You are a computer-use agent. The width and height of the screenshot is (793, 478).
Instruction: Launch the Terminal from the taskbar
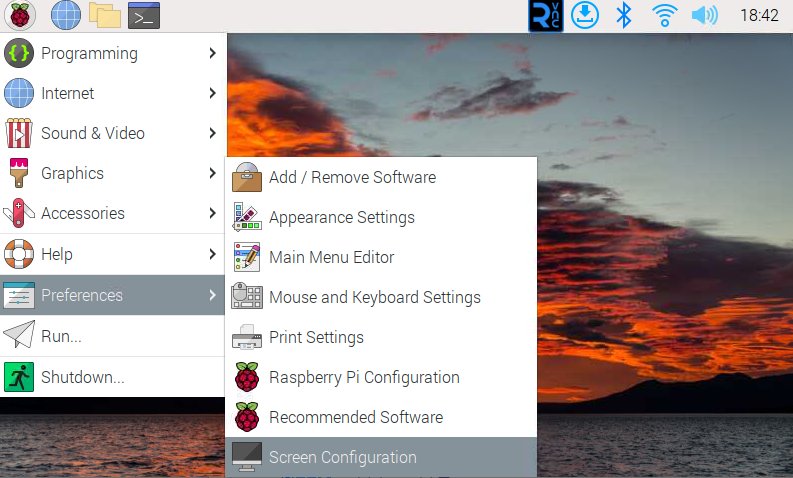click(144, 15)
